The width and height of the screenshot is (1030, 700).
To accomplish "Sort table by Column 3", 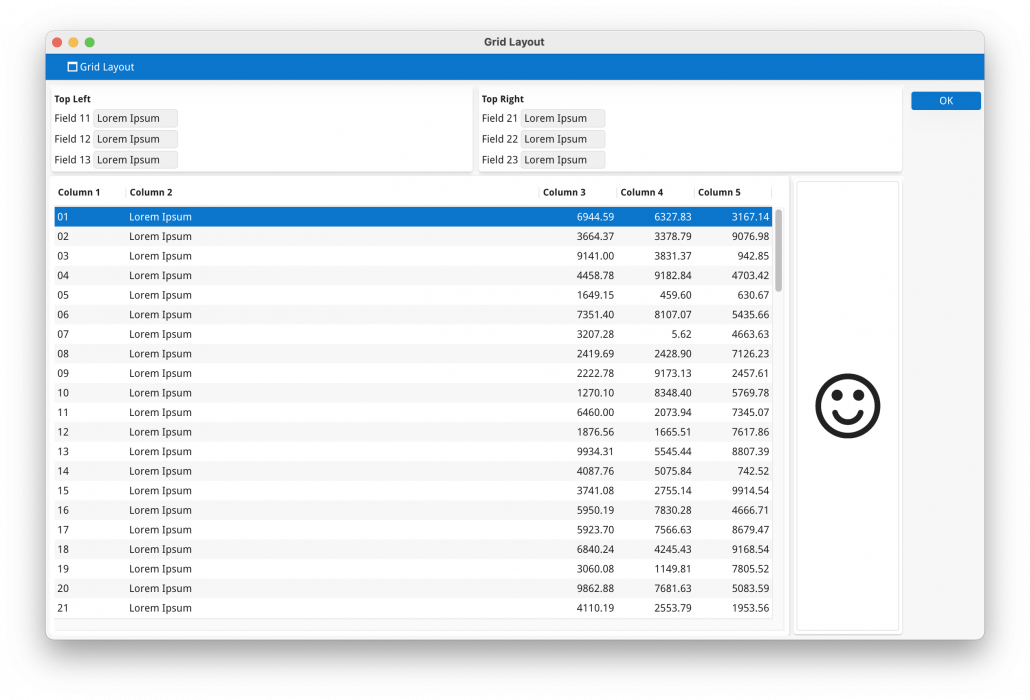I will 564,192.
